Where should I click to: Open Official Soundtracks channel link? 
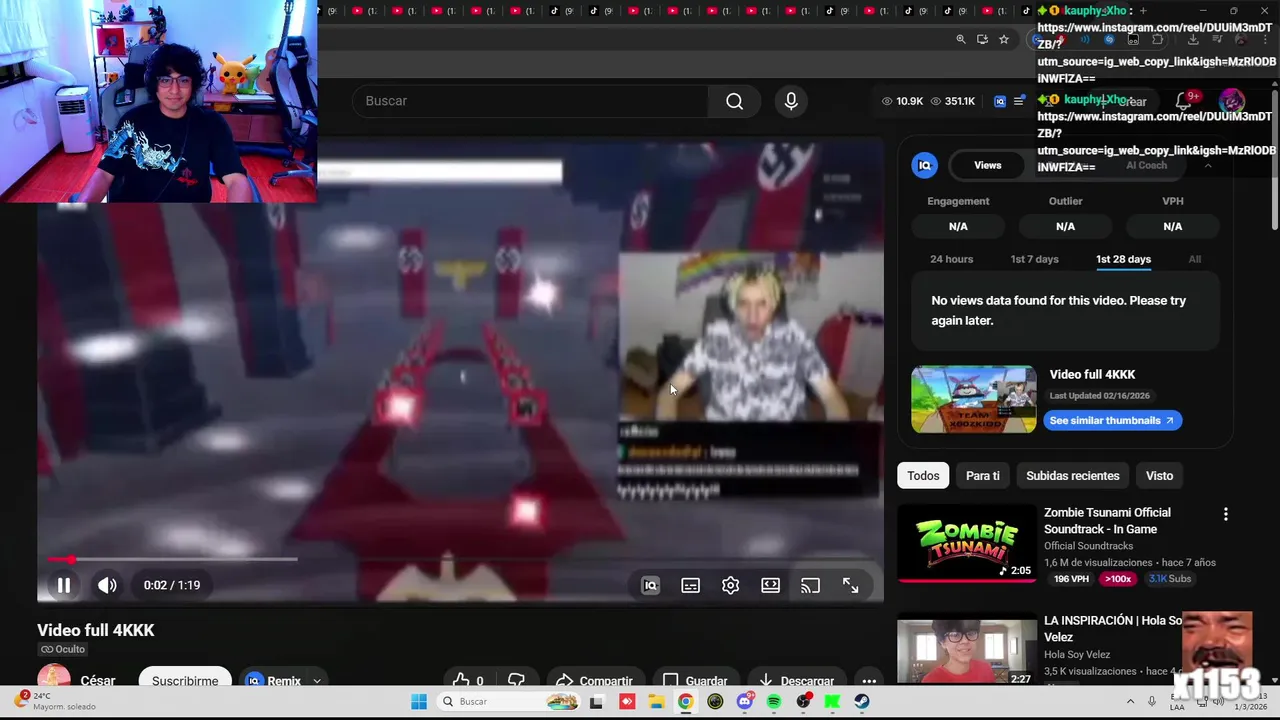(x=1088, y=546)
